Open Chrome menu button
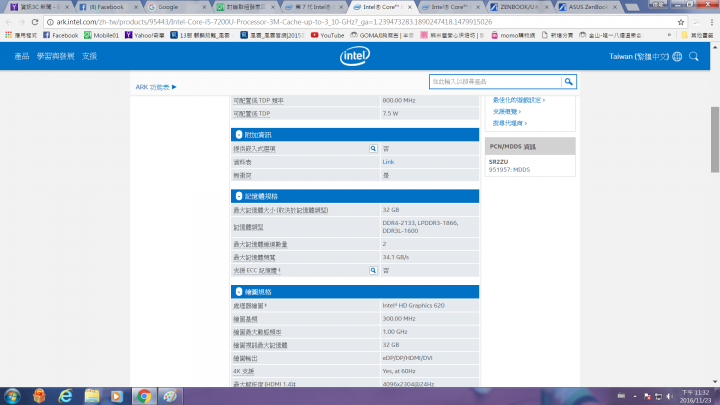Image resolution: width=720 pixels, height=405 pixels. click(712, 22)
